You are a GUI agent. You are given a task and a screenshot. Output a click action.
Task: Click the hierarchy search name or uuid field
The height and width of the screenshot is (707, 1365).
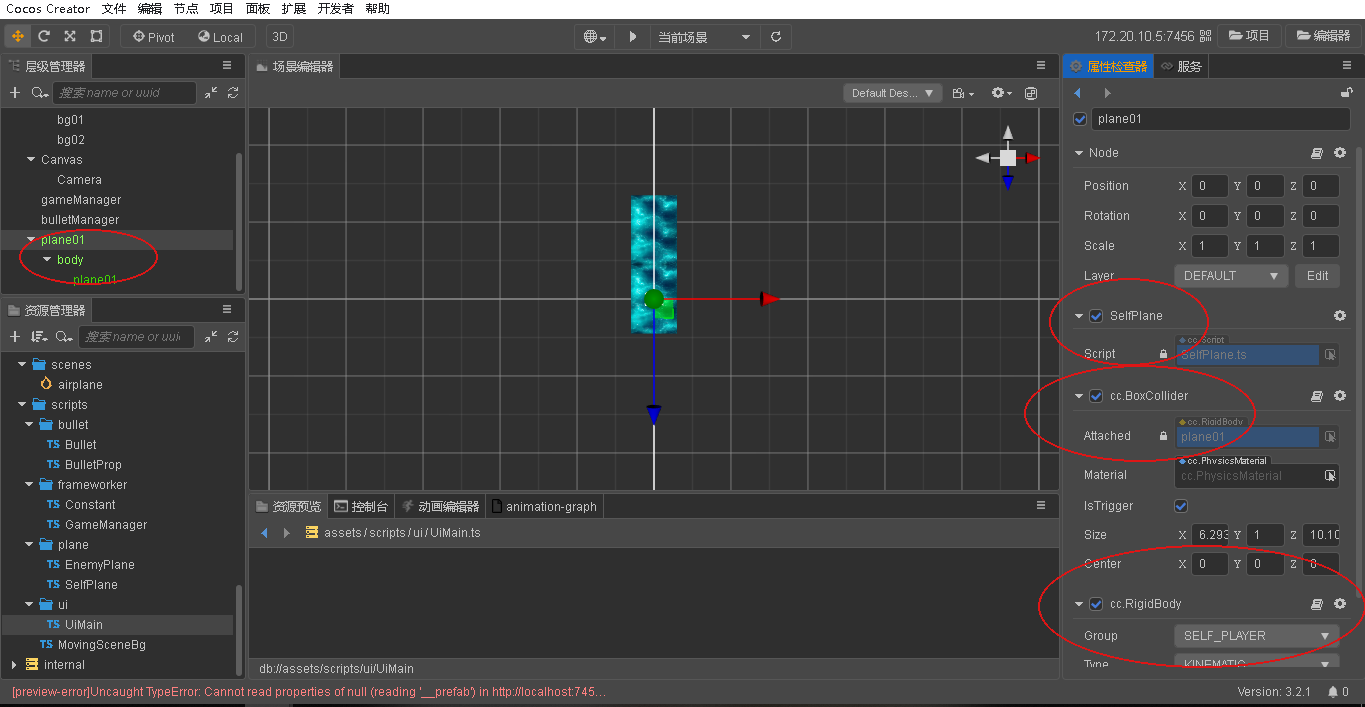tap(125, 92)
